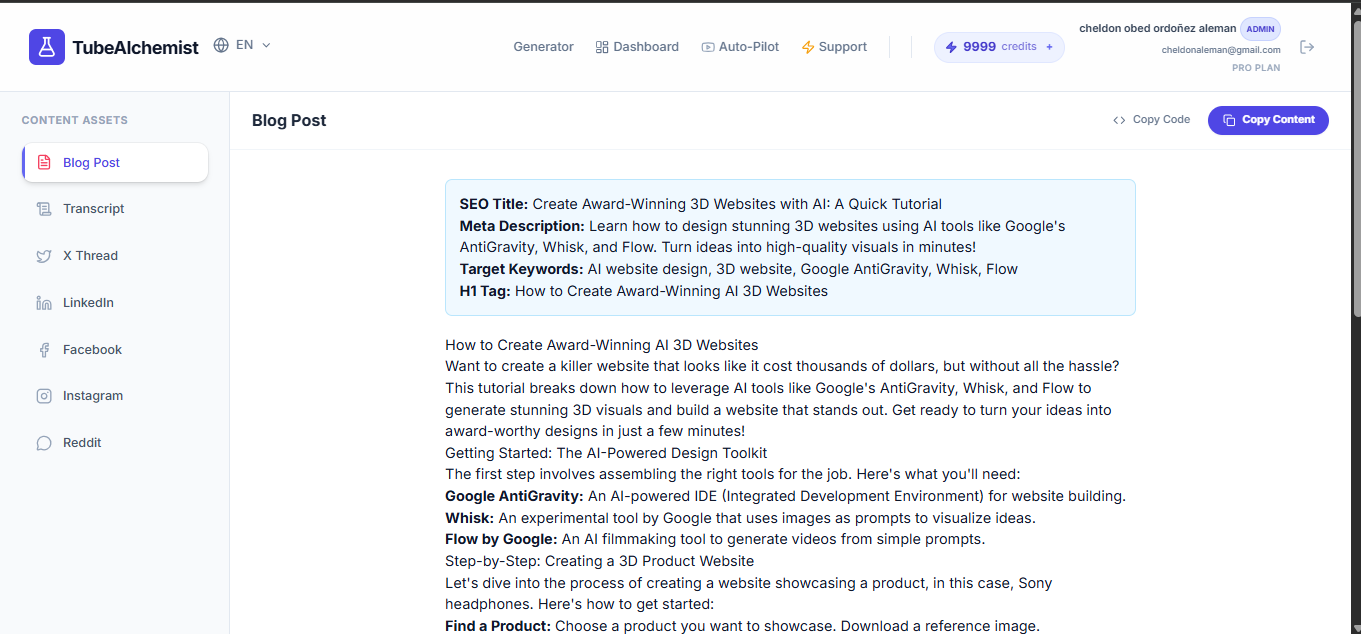Click the logout arrow icon
This screenshot has height=634, width=1361.
click(1308, 46)
